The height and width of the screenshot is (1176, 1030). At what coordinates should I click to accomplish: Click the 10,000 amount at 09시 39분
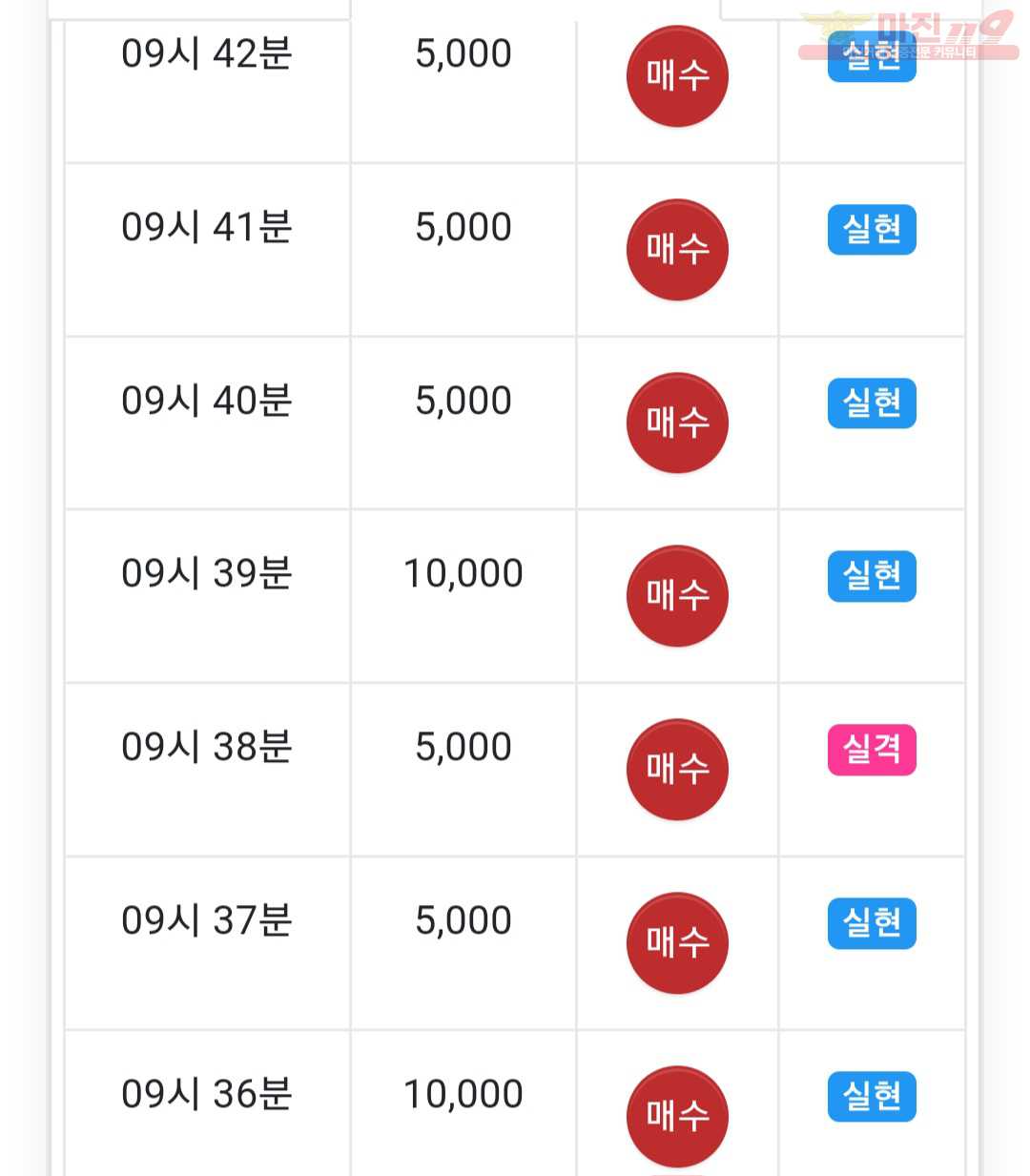click(463, 573)
